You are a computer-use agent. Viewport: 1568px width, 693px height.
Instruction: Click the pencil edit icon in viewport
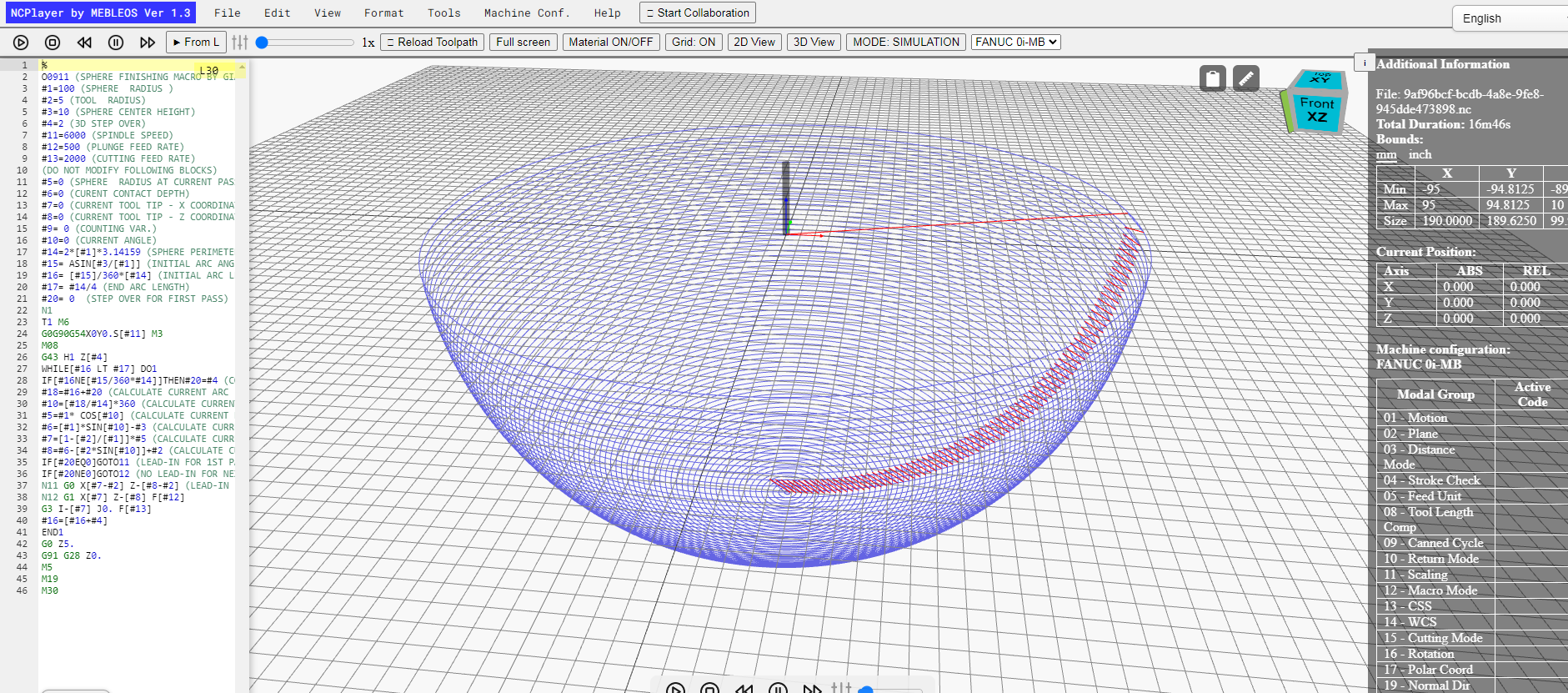(x=1246, y=78)
